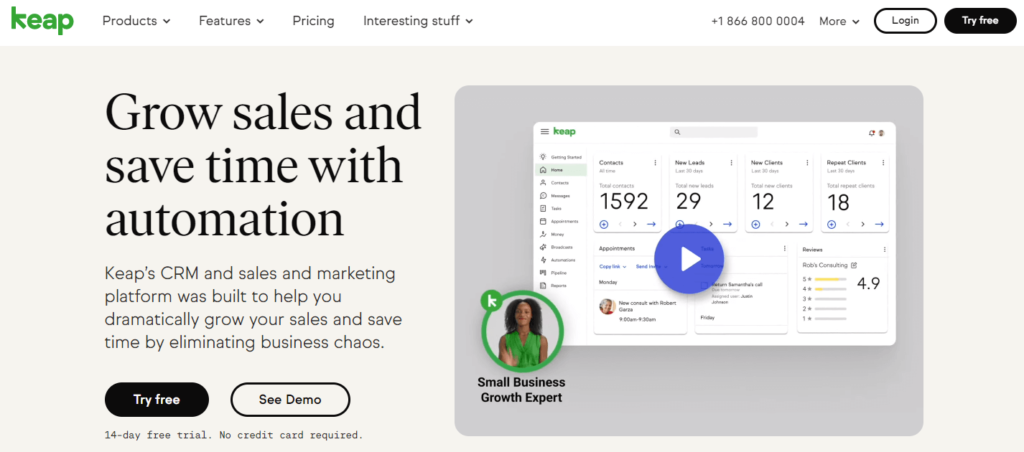Click the user avatar in the dashboard header
Viewport: 1024px width, 452px height.
(881, 133)
